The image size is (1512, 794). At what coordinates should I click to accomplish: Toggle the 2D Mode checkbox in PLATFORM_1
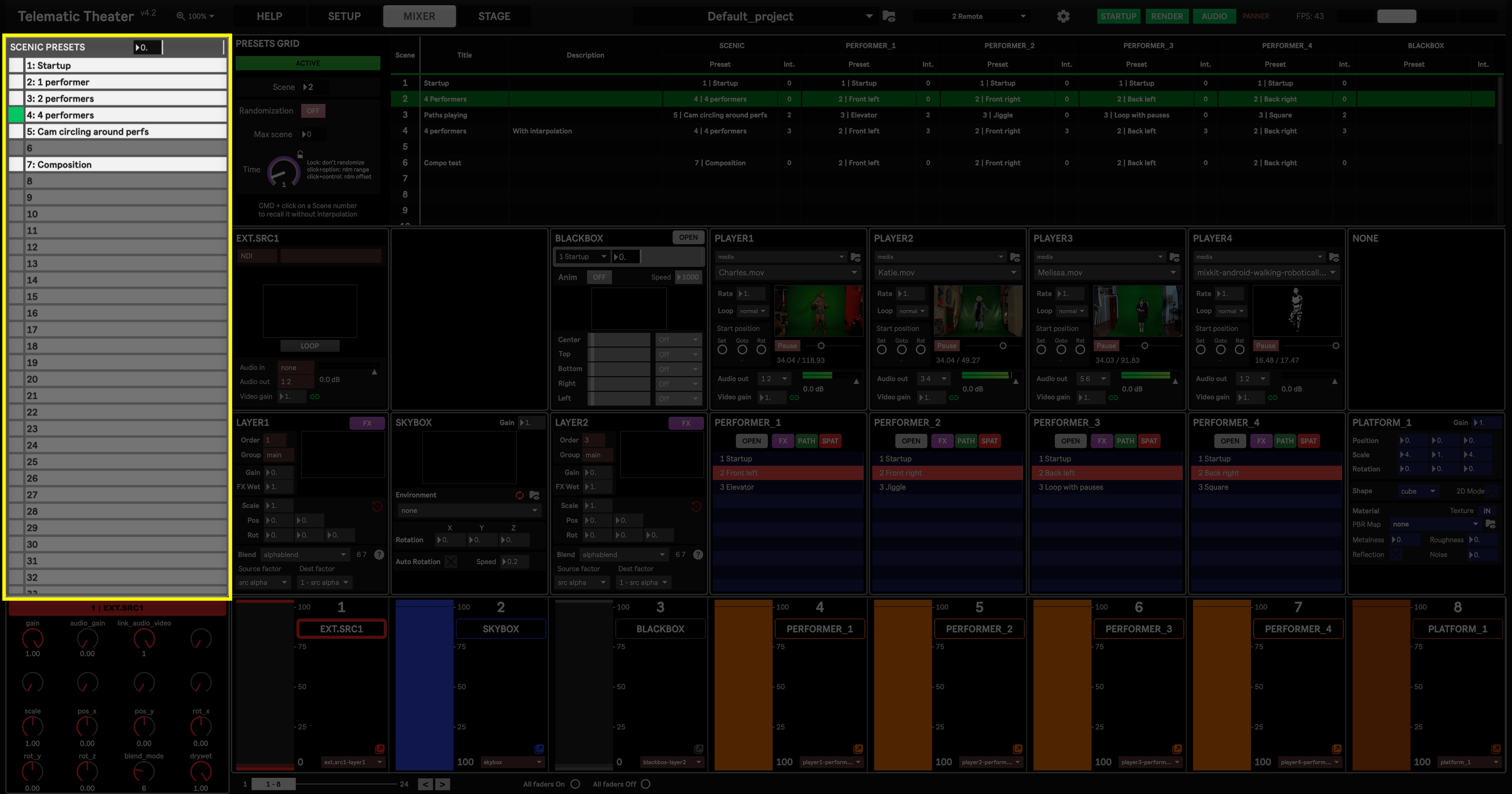1491,491
